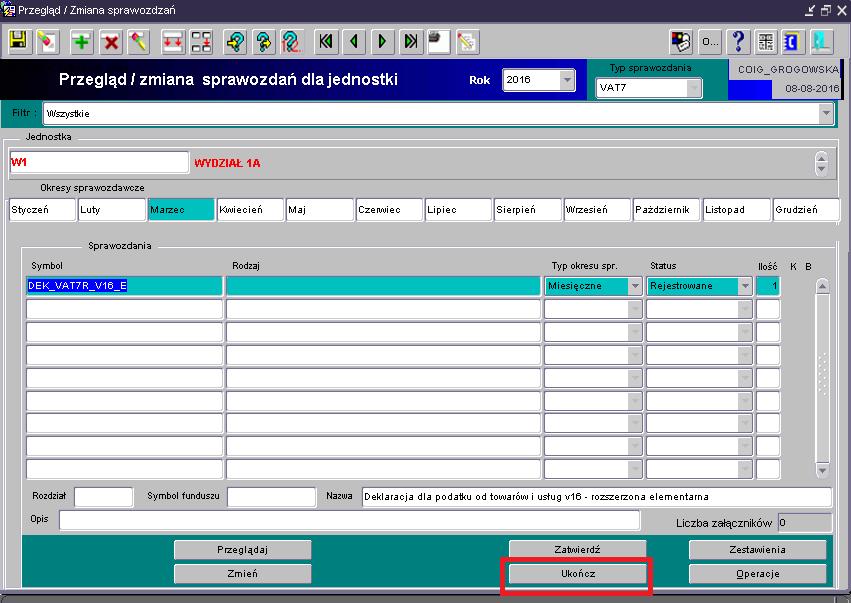Image resolution: width=851 pixels, height=603 pixels.
Task: Click the printer icon in the toolbar
Action: click(x=439, y=41)
